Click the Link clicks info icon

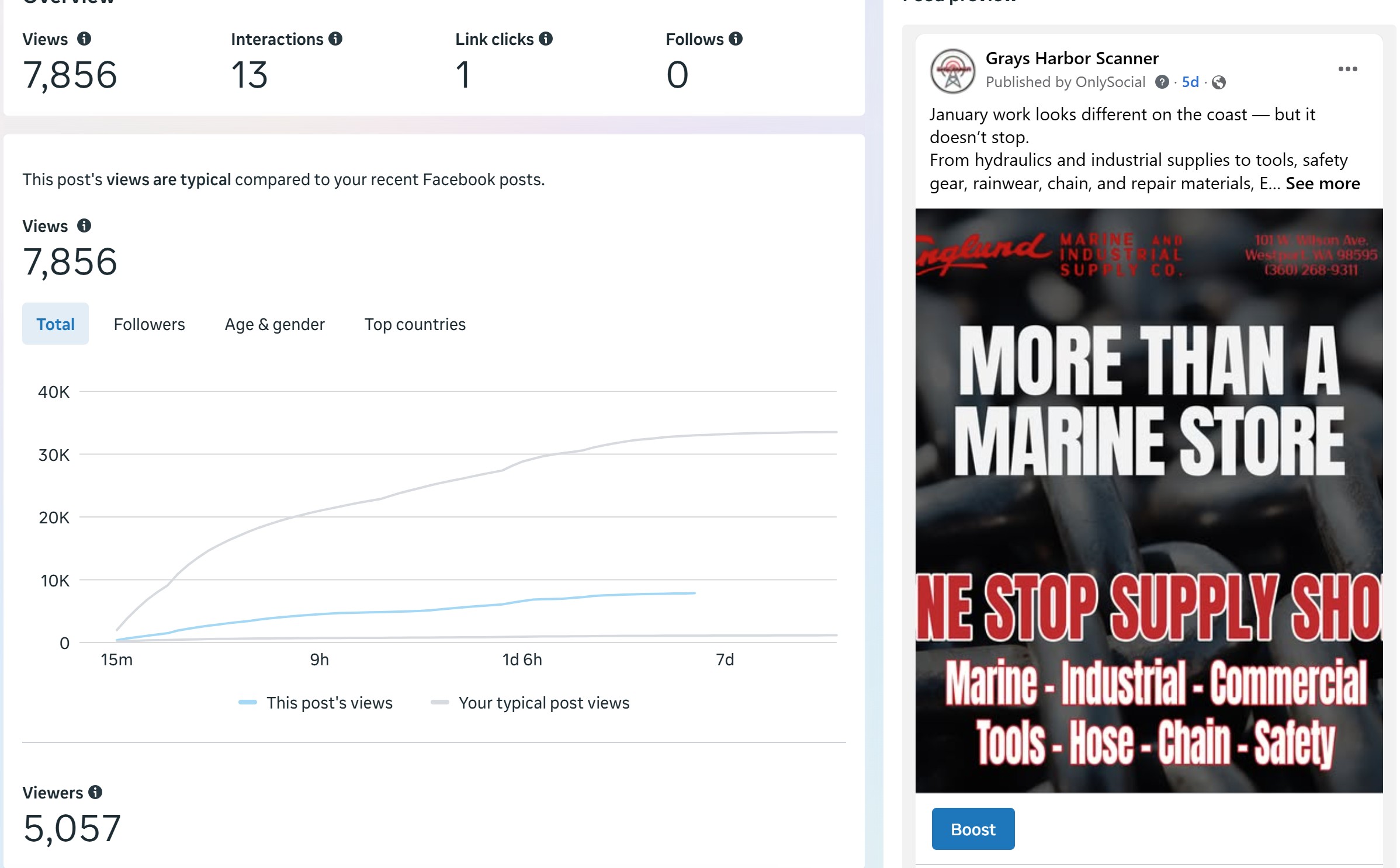point(546,39)
